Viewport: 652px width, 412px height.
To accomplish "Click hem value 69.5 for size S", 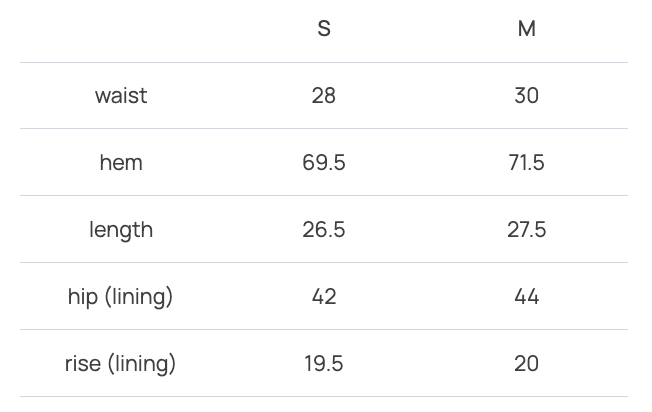I will pos(324,163).
